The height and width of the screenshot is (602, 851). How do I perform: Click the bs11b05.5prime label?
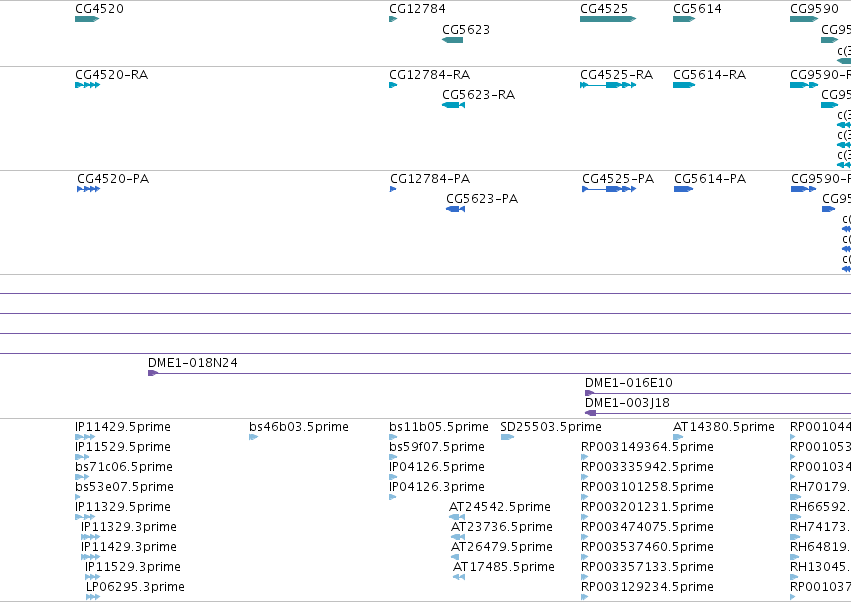pyautogui.click(x=439, y=427)
